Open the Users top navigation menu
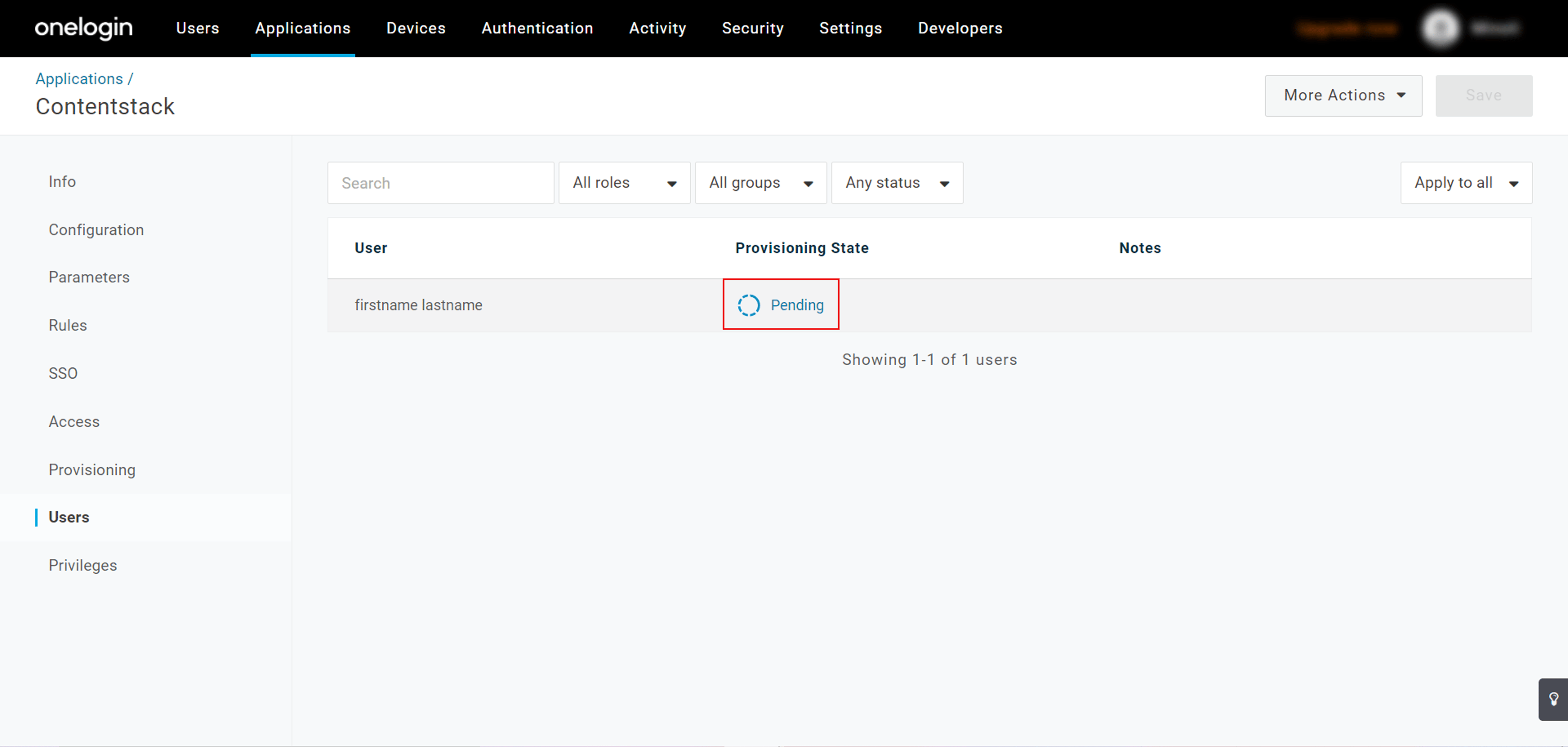The image size is (1568, 747). [x=197, y=28]
